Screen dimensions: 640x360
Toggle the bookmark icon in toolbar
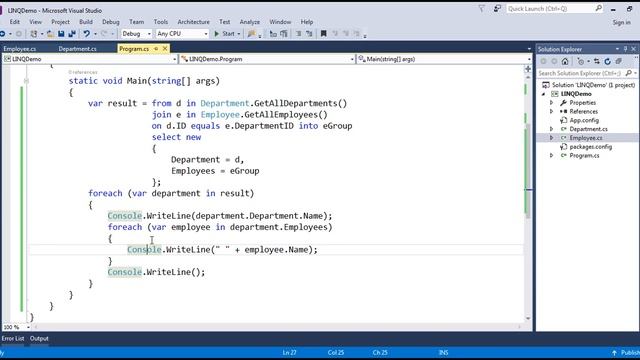(323, 34)
